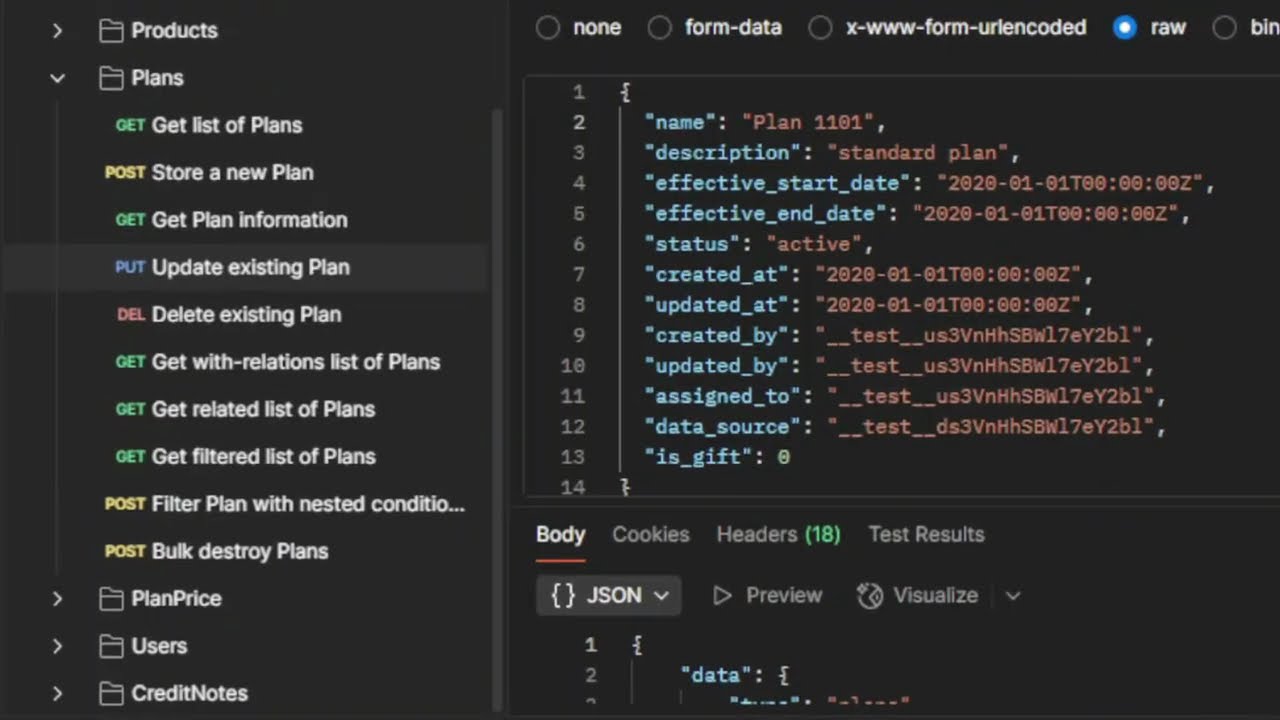Screen dimensions: 1280x720
Task: Click the Products folder icon
Action: pos(111,31)
